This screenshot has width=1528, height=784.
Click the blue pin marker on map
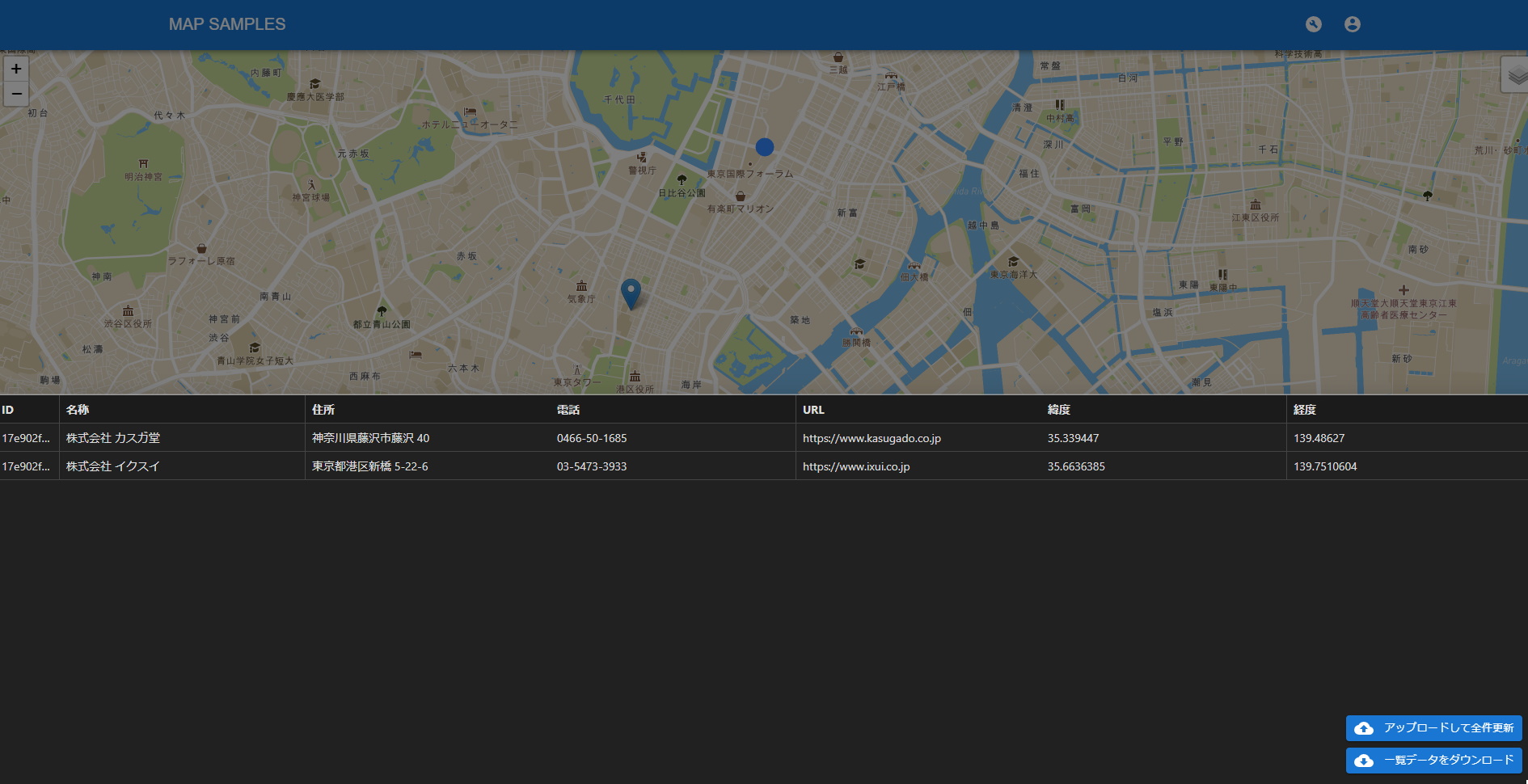[x=631, y=293]
